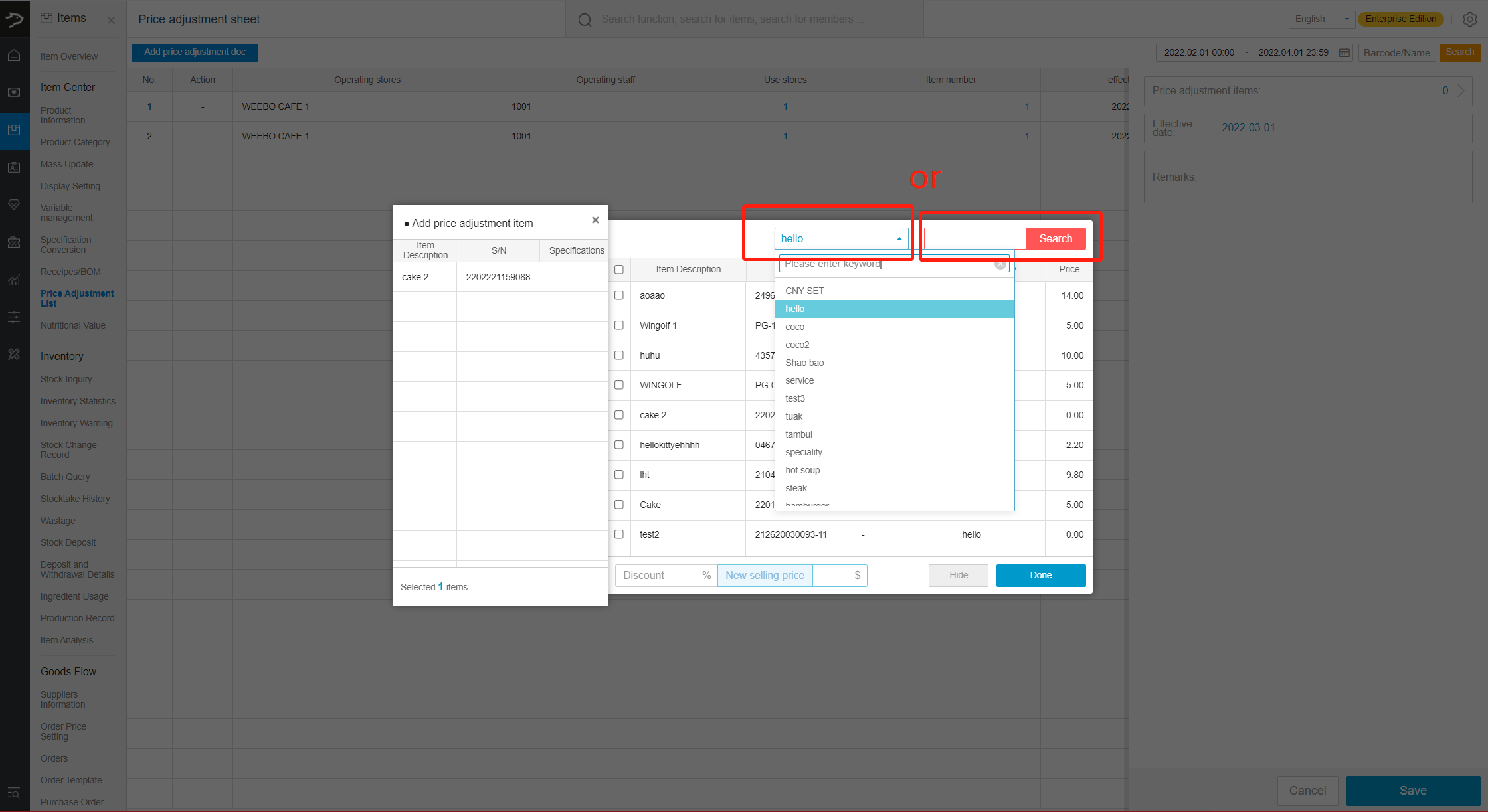Image resolution: width=1488 pixels, height=812 pixels.
Task: Check the box for Wingolf 1
Action: (x=619, y=325)
